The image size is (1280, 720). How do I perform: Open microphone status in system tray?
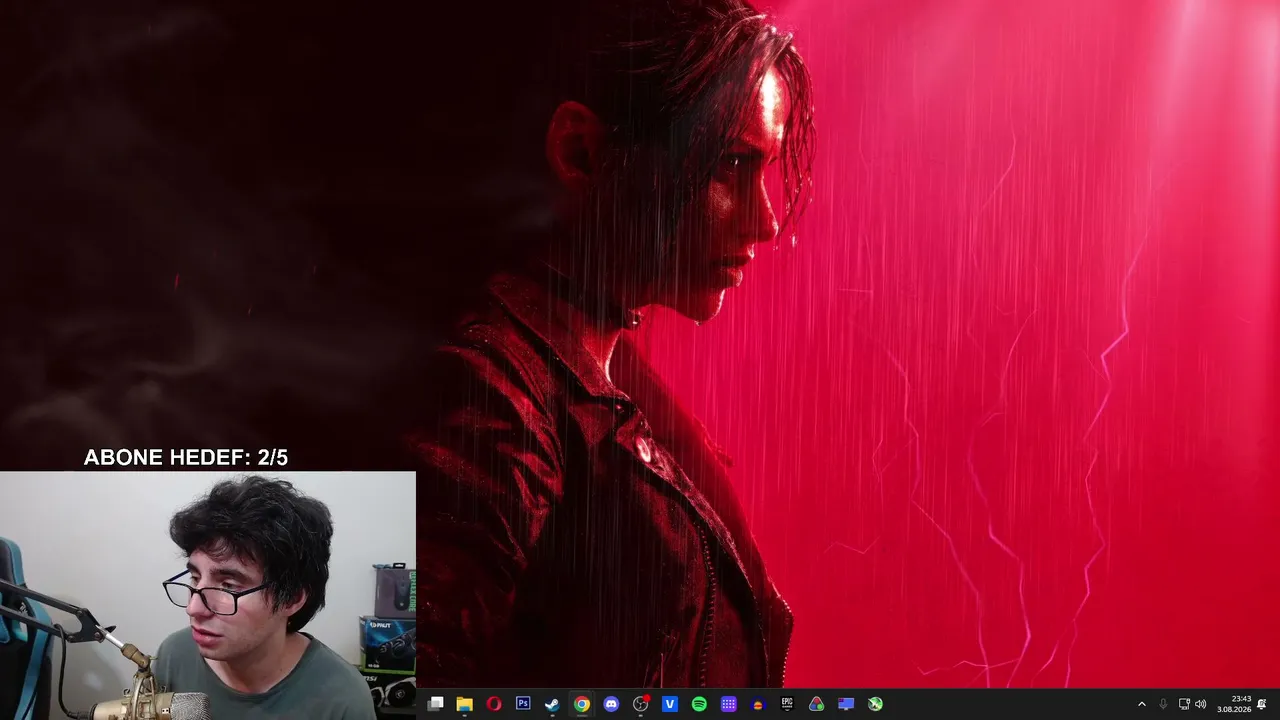click(x=1163, y=704)
